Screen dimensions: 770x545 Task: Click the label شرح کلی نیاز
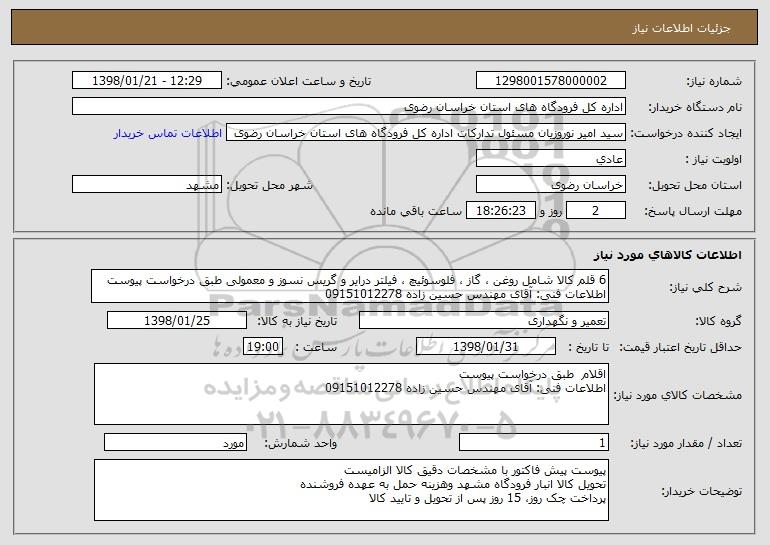pos(706,288)
